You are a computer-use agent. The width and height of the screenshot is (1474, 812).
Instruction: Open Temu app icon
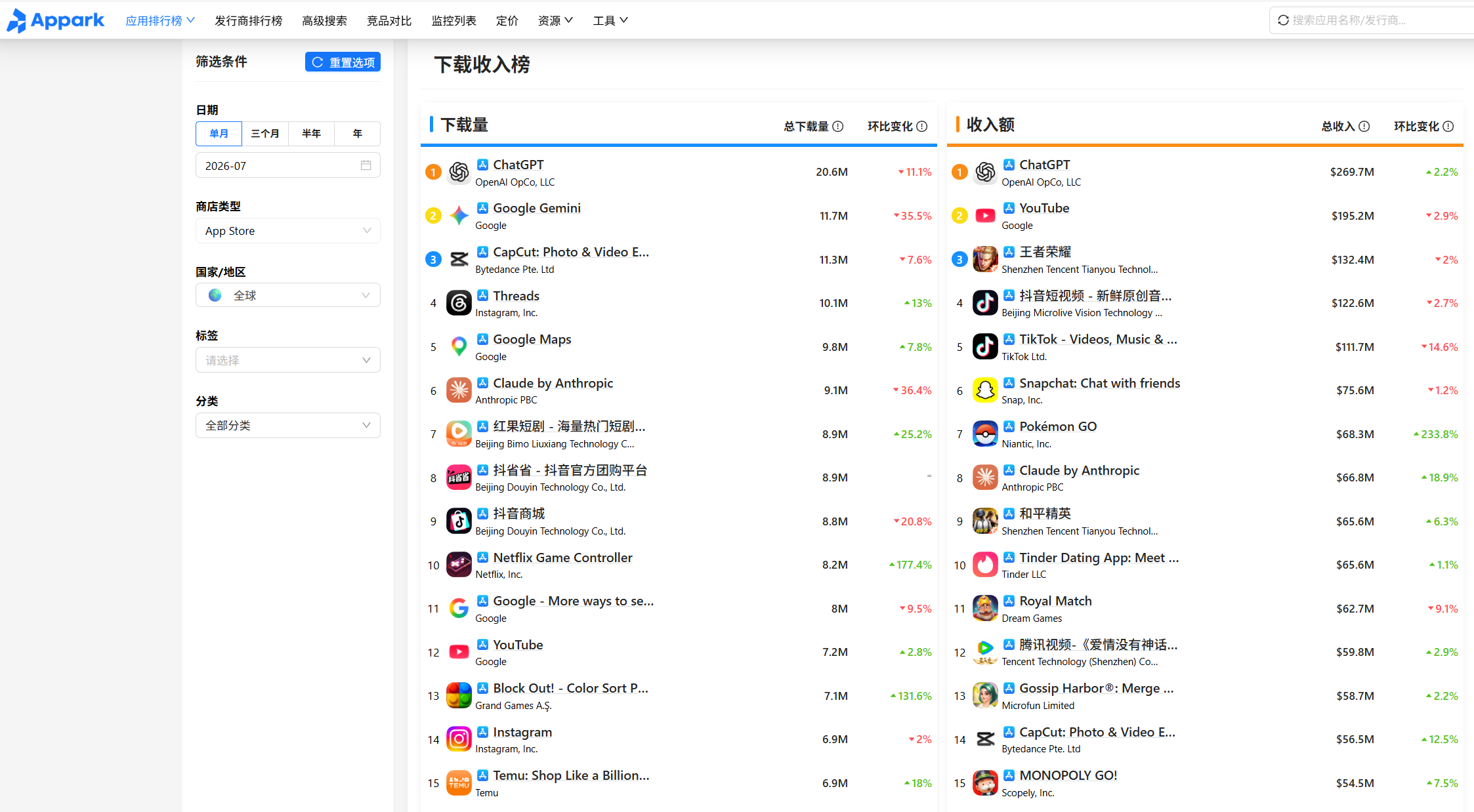coord(459,783)
